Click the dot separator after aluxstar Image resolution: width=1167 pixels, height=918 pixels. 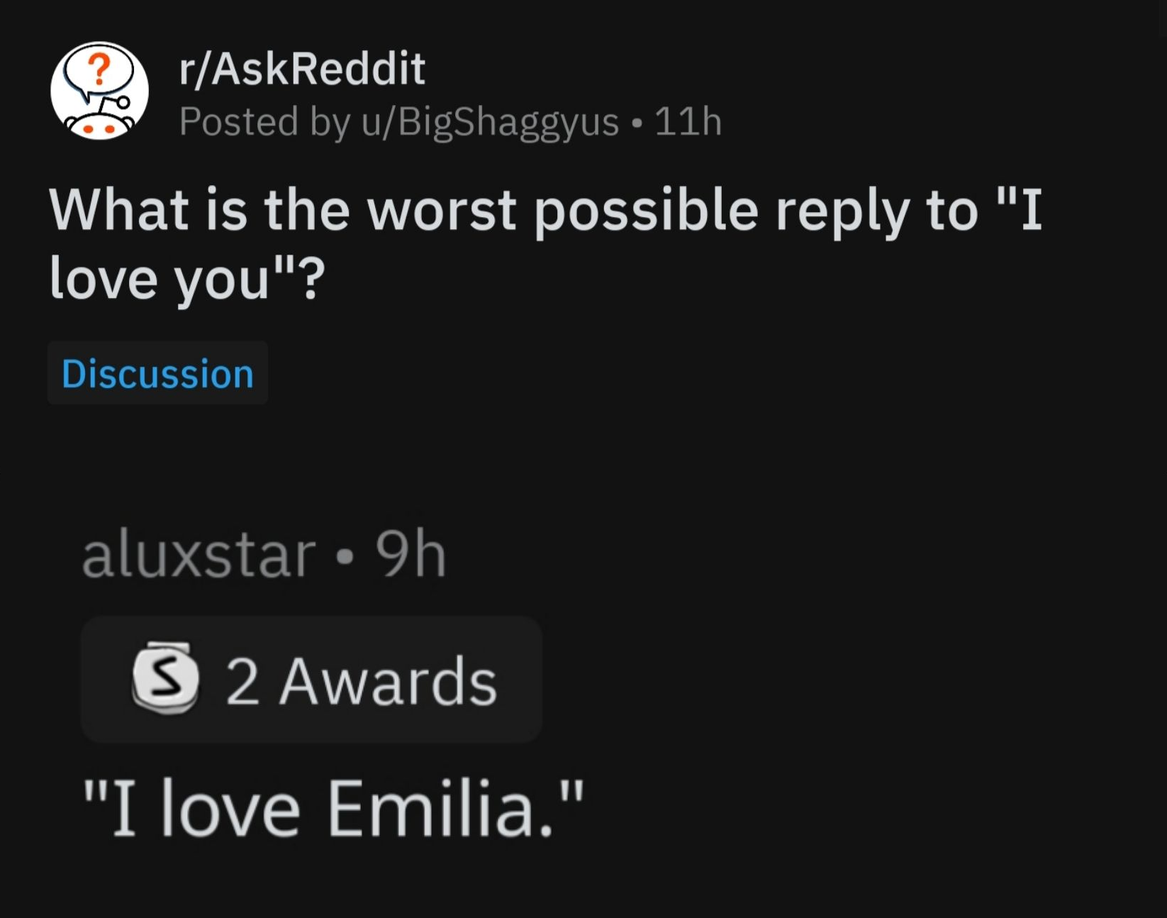coord(345,557)
